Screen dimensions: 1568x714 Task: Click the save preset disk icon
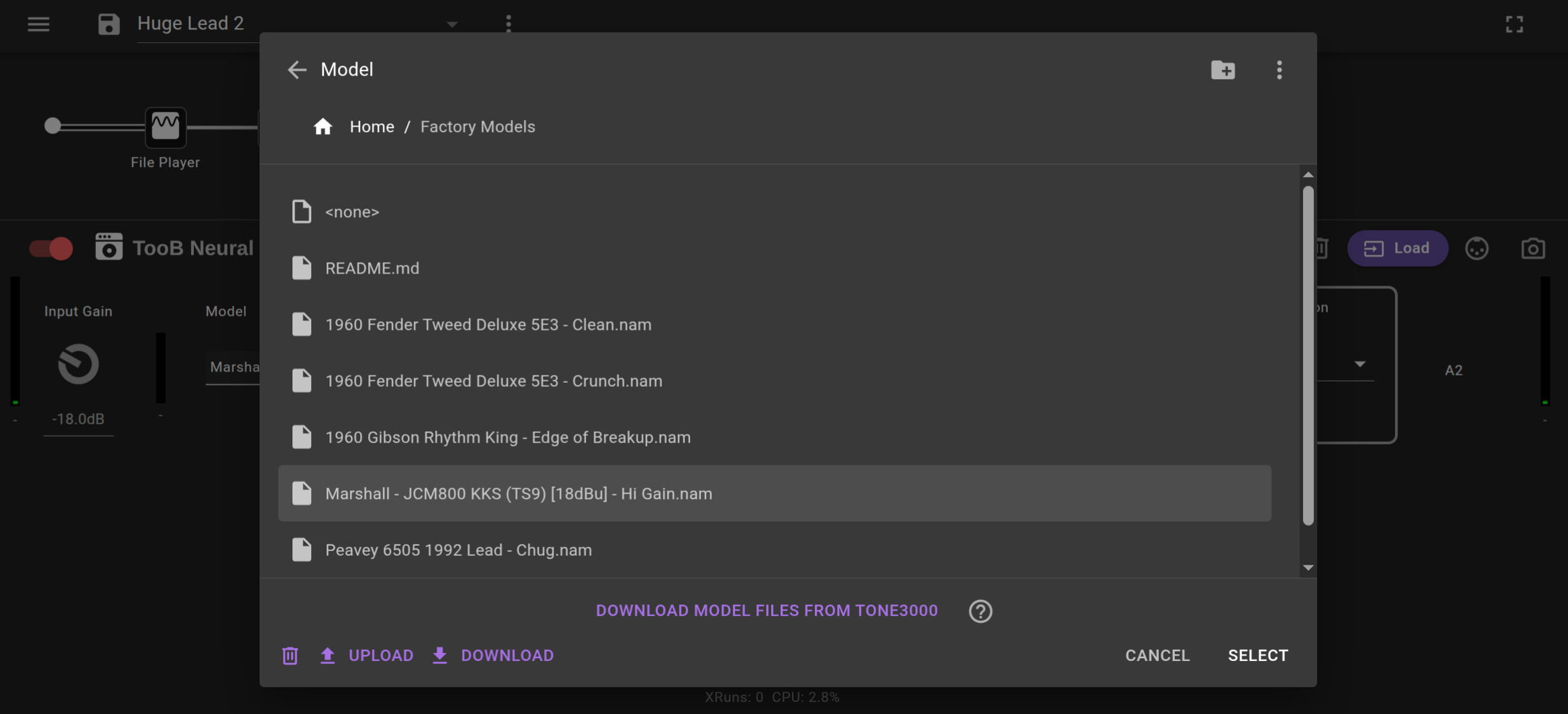click(109, 24)
